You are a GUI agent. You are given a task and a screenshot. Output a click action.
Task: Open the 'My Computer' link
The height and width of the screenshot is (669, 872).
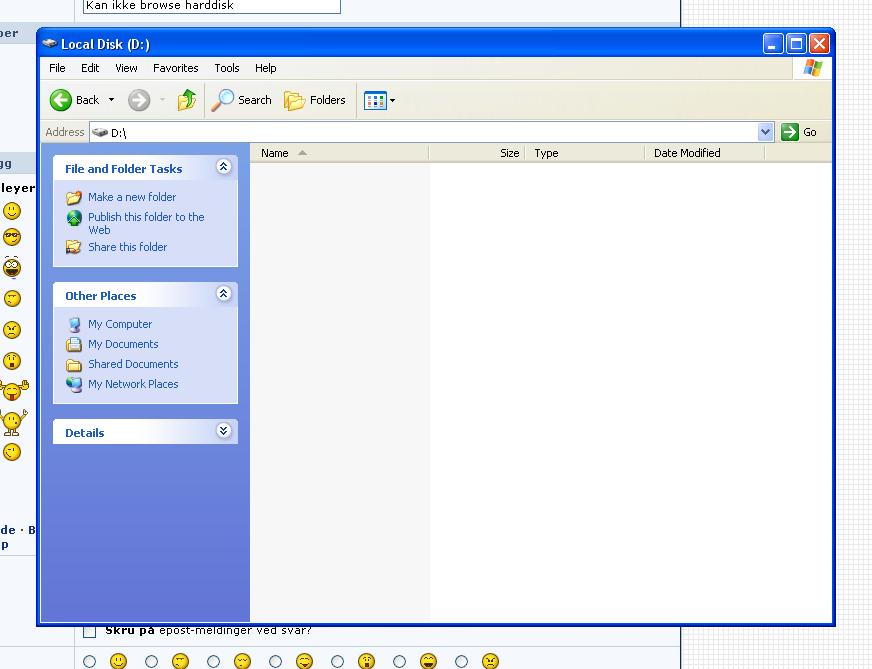(120, 324)
